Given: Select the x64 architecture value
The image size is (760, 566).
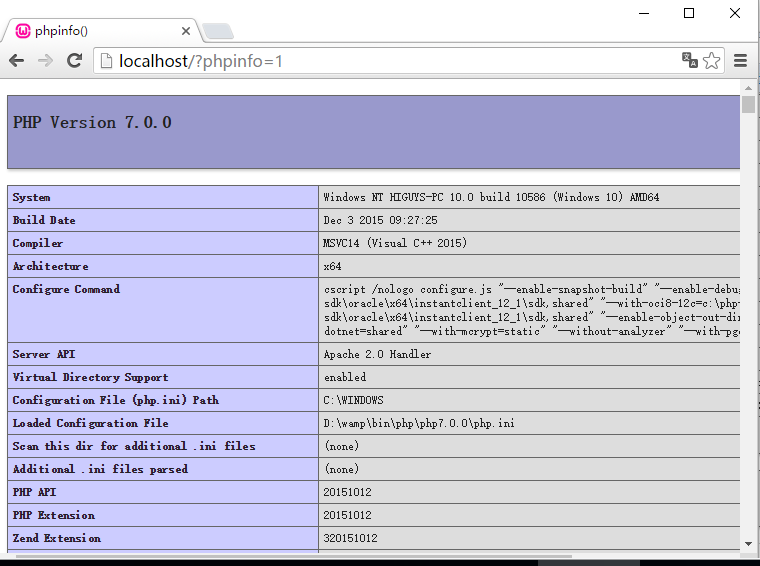Looking at the screenshot, I should click(332, 266).
